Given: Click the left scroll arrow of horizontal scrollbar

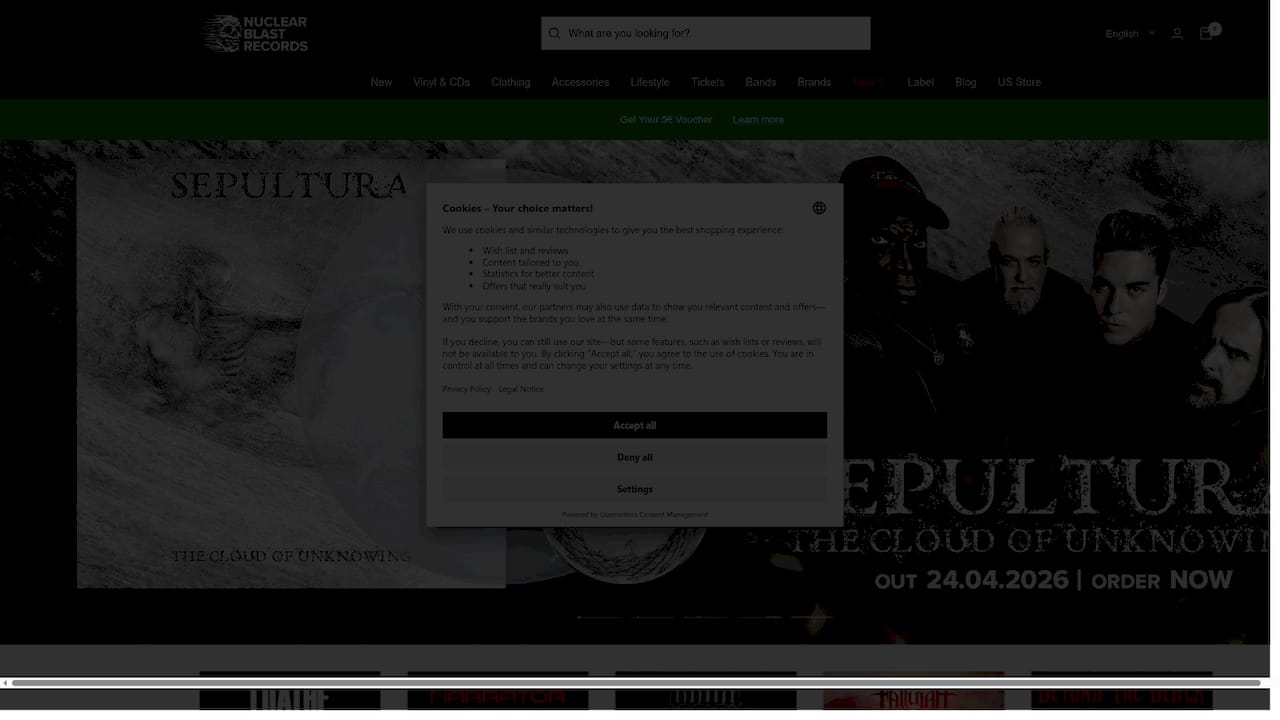Looking at the screenshot, I should point(5,683).
